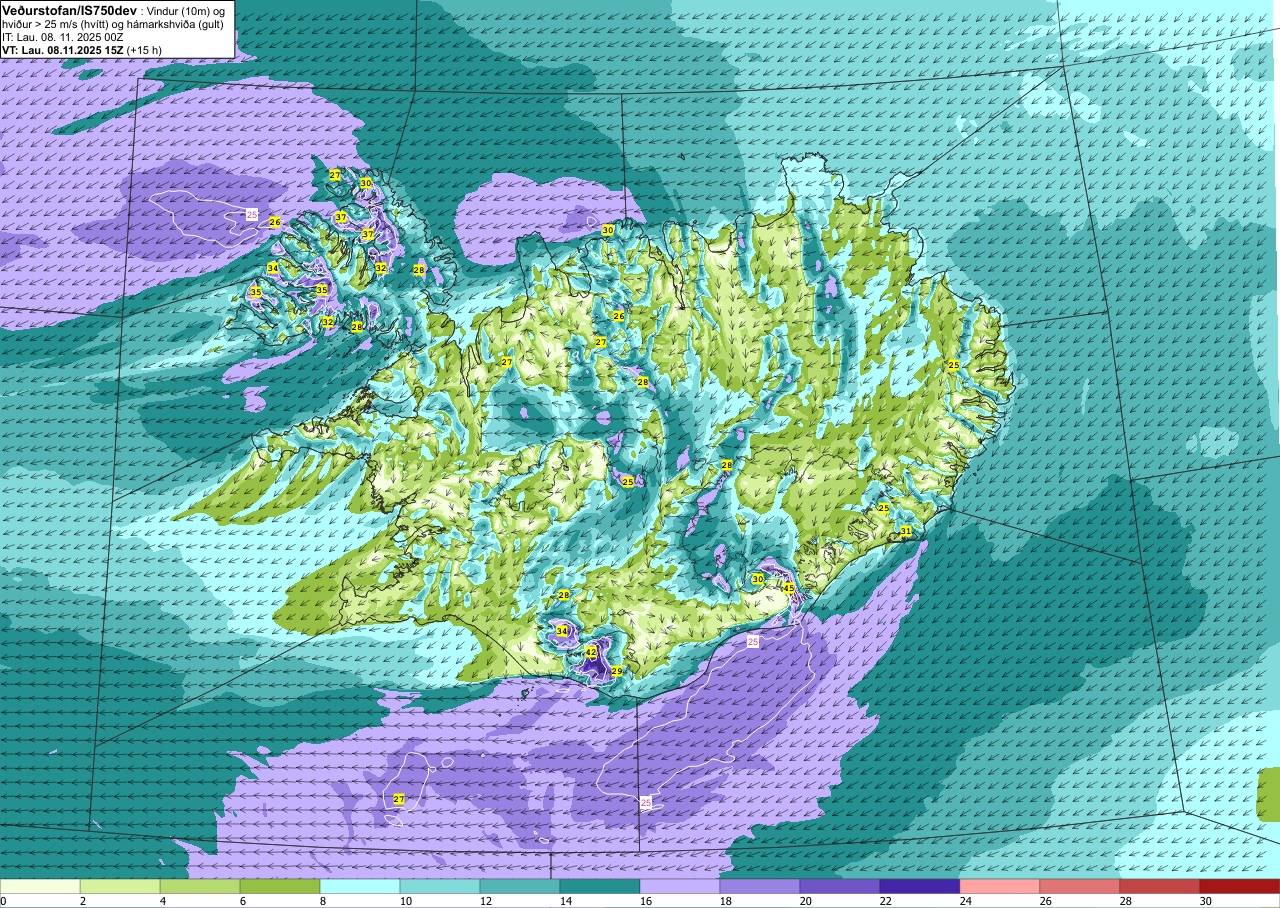Image resolution: width=1280 pixels, height=908 pixels.
Task: Click the salmon 26–28 m/s legend swatch
Action: (x=1080, y=886)
